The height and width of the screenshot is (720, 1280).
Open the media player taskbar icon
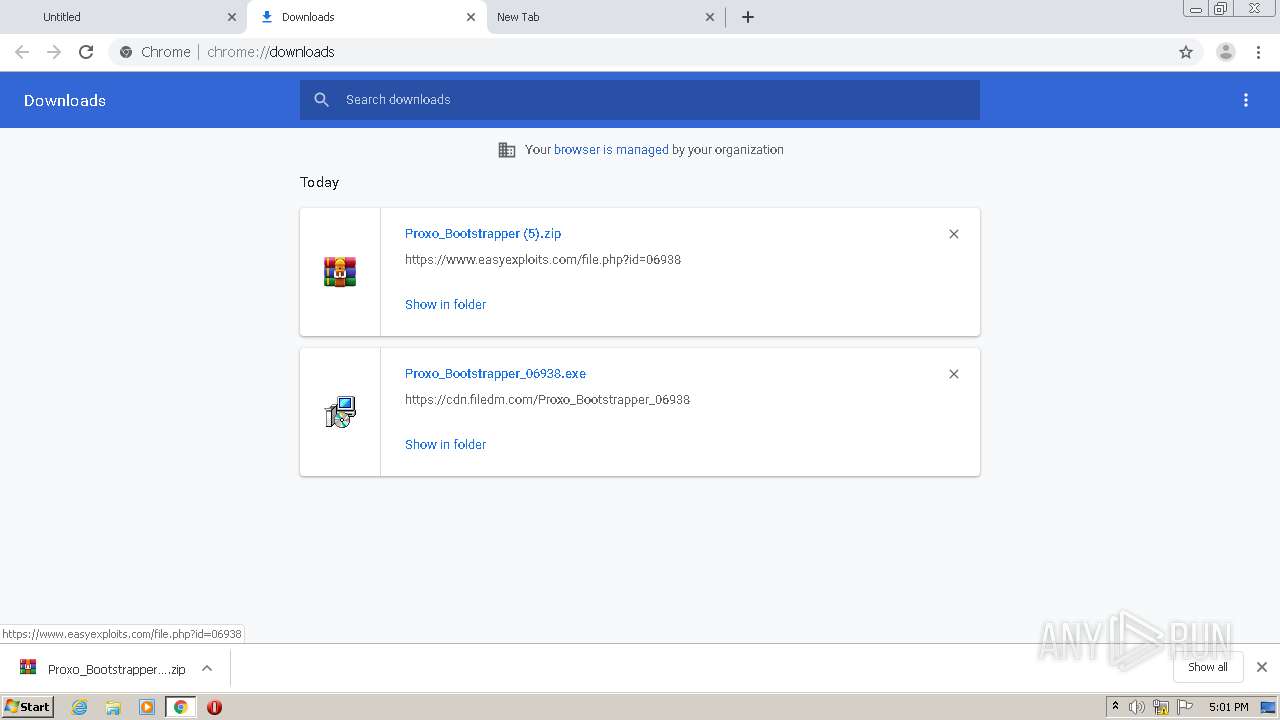pos(147,707)
